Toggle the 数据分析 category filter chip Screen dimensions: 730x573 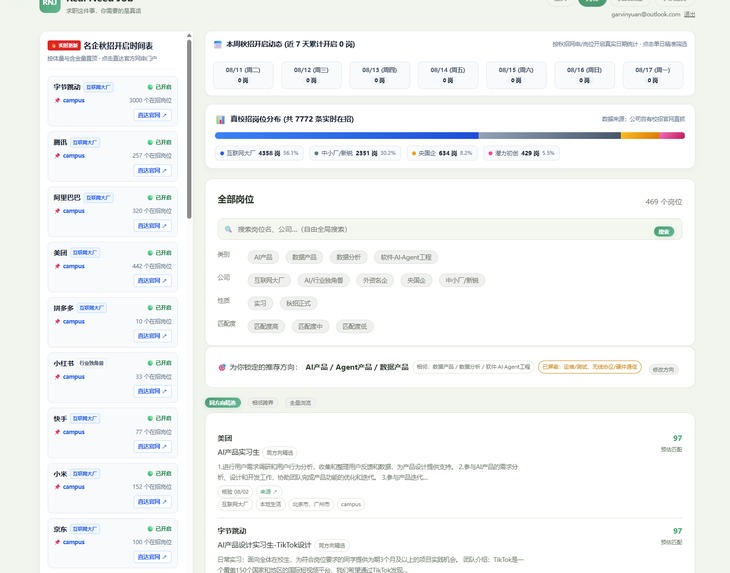(x=349, y=257)
